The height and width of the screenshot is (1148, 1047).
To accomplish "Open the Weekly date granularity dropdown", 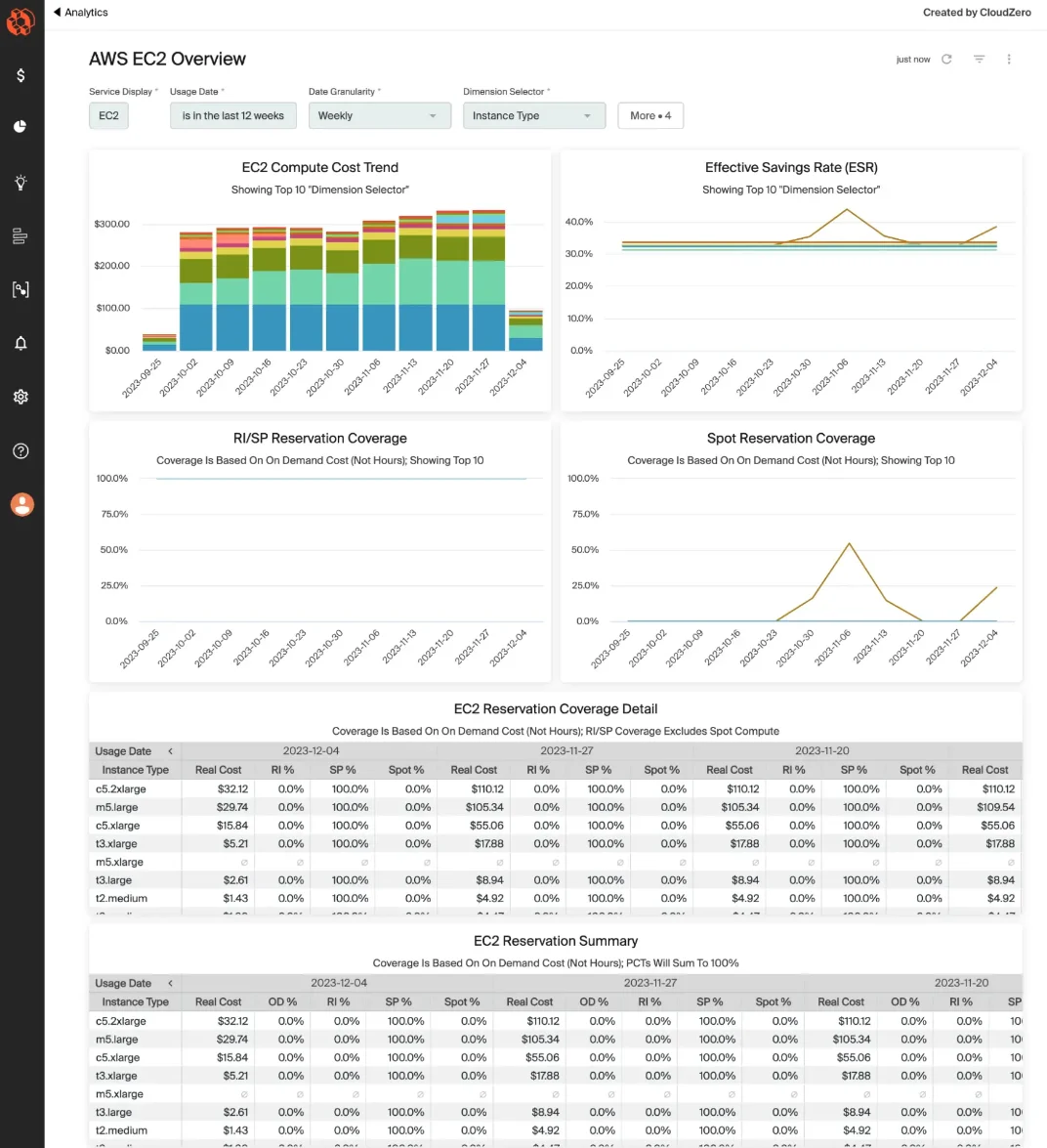I will tap(380, 115).
